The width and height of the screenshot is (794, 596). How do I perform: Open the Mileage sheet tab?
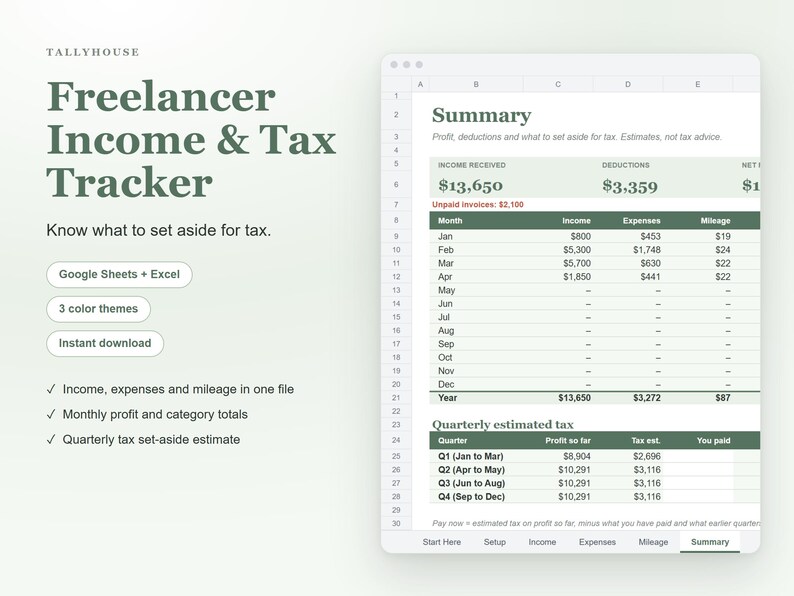click(653, 542)
